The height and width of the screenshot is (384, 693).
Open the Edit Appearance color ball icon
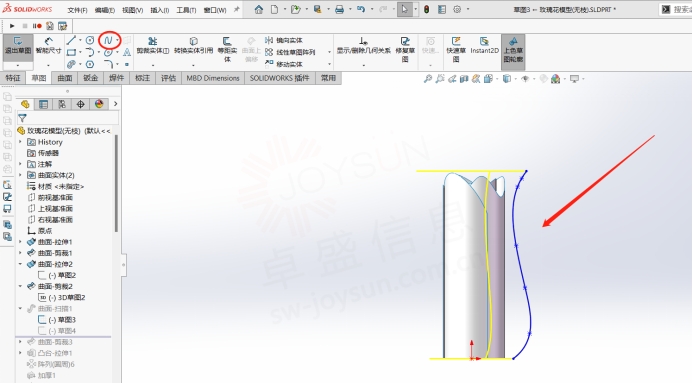[556, 79]
